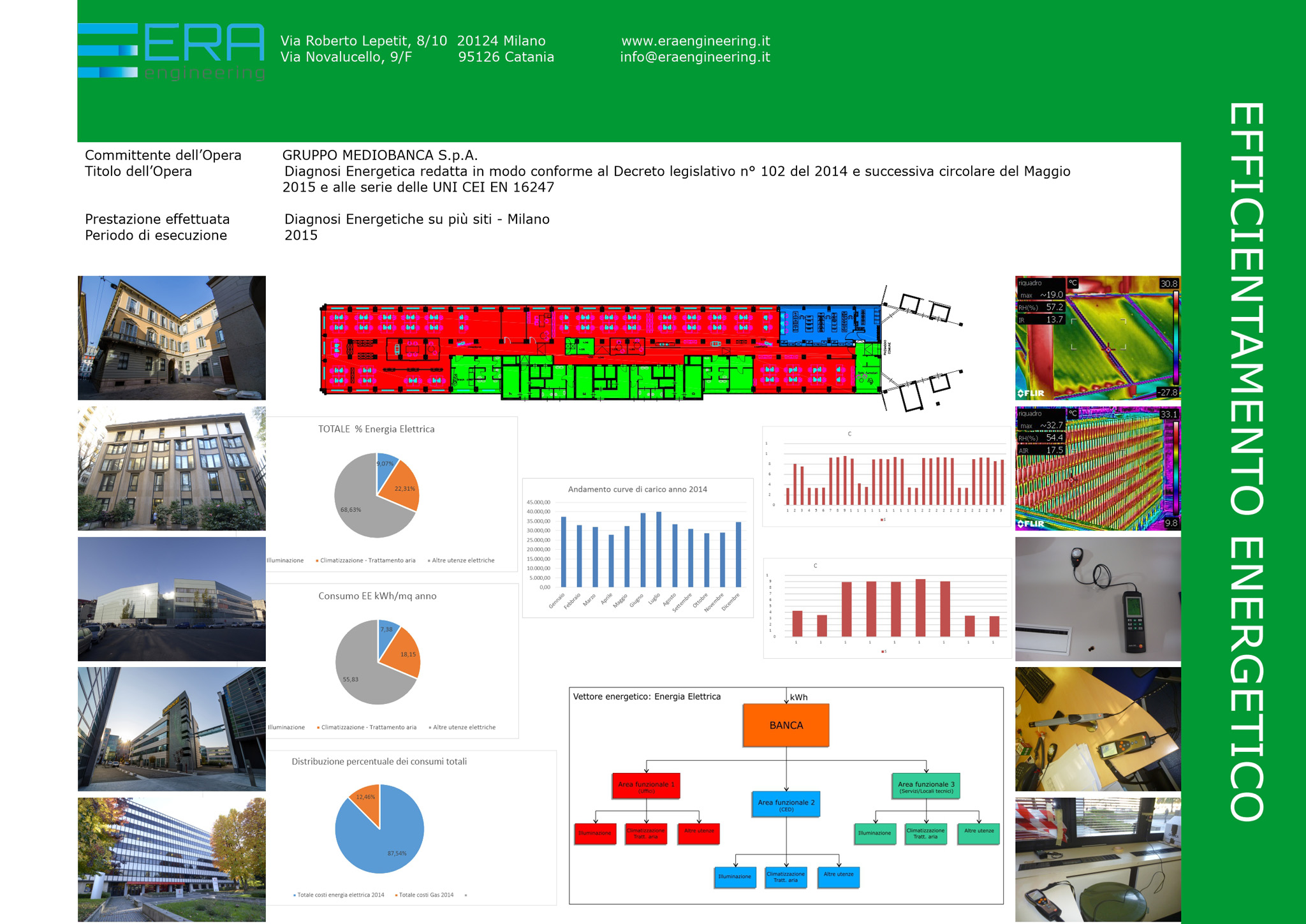The height and width of the screenshot is (924, 1306).
Task: Click the blue Illuminazione box under CED
Action: (735, 877)
